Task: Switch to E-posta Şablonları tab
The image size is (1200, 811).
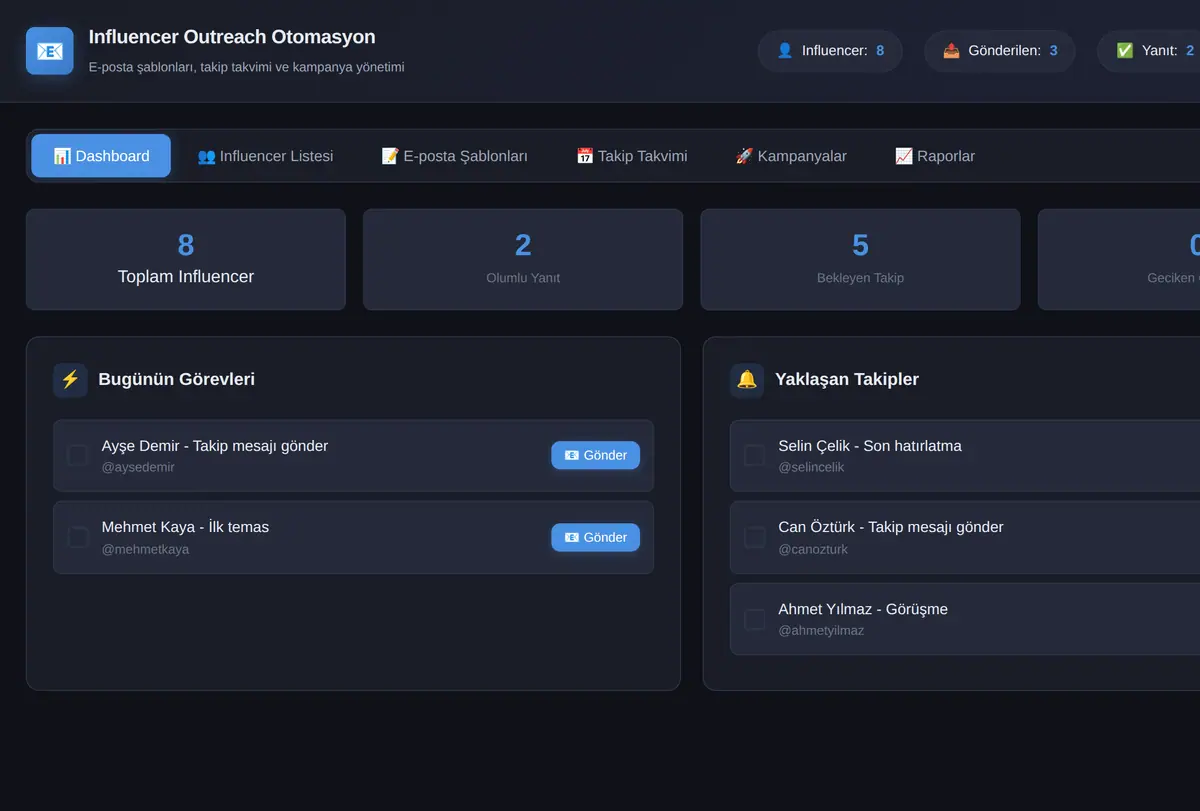Action: [455, 156]
